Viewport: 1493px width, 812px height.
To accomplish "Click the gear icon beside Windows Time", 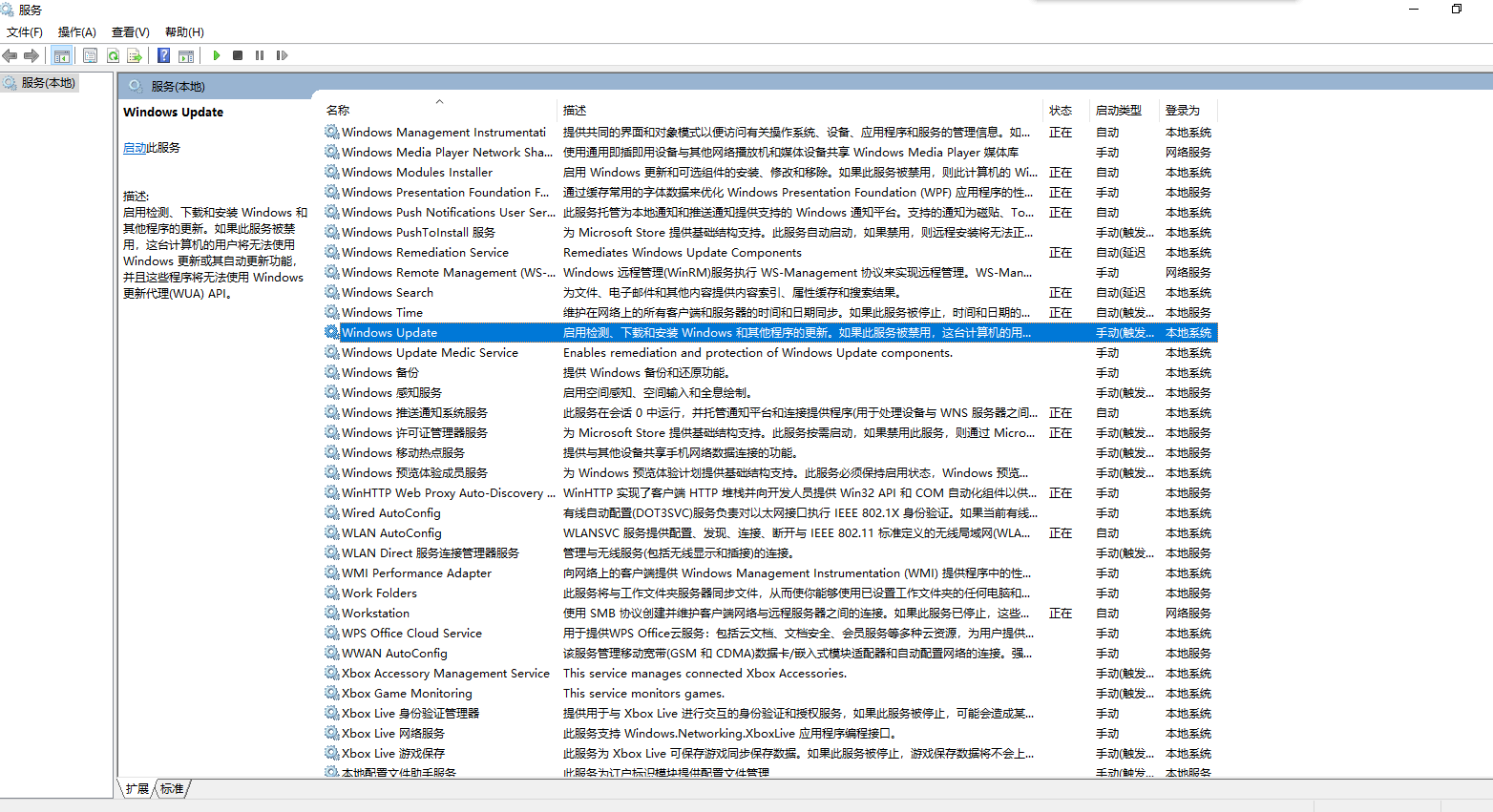I will (x=331, y=312).
